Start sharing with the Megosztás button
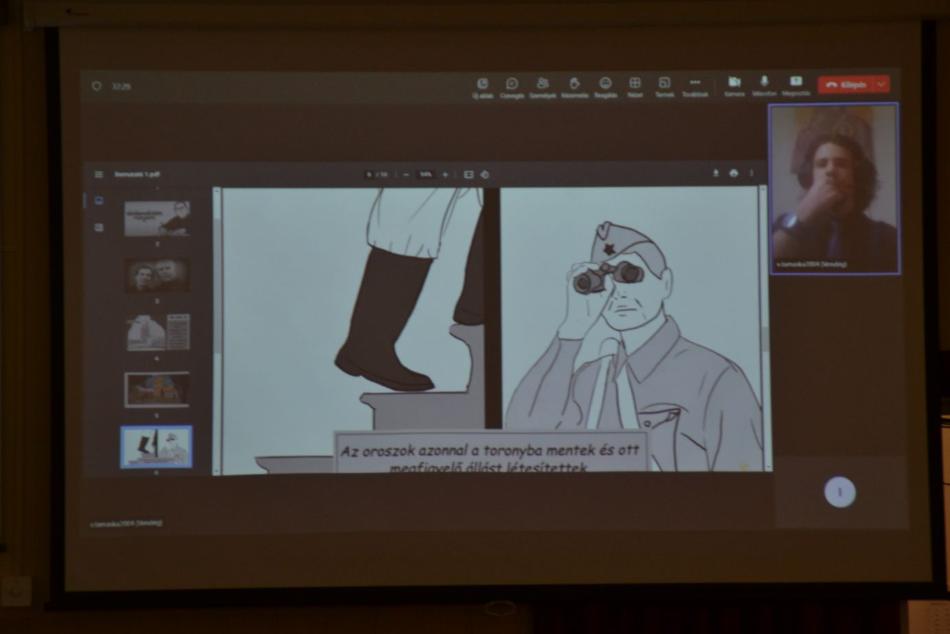This screenshot has height=634, width=950. tap(796, 86)
